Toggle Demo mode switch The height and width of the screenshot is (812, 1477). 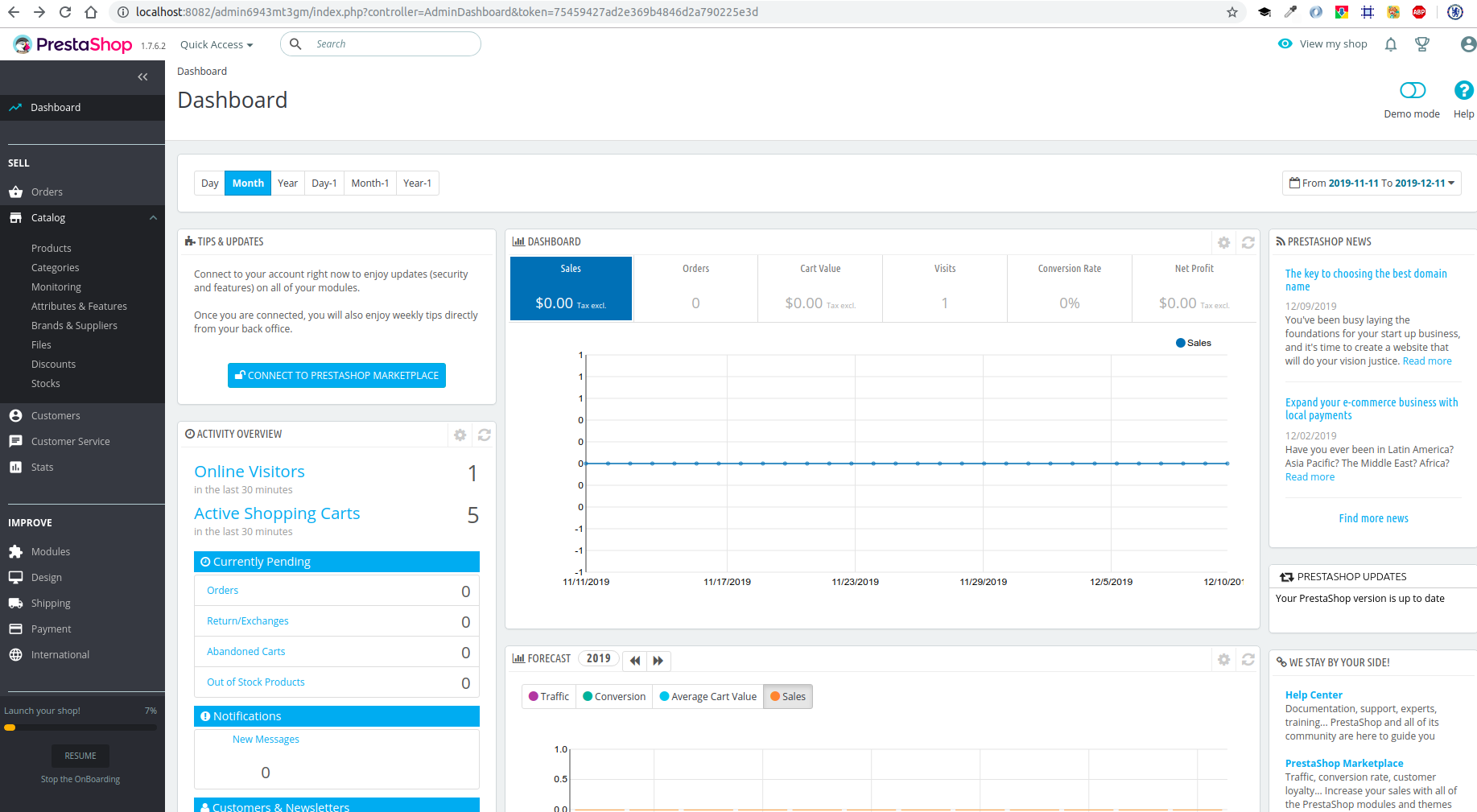tap(1412, 90)
